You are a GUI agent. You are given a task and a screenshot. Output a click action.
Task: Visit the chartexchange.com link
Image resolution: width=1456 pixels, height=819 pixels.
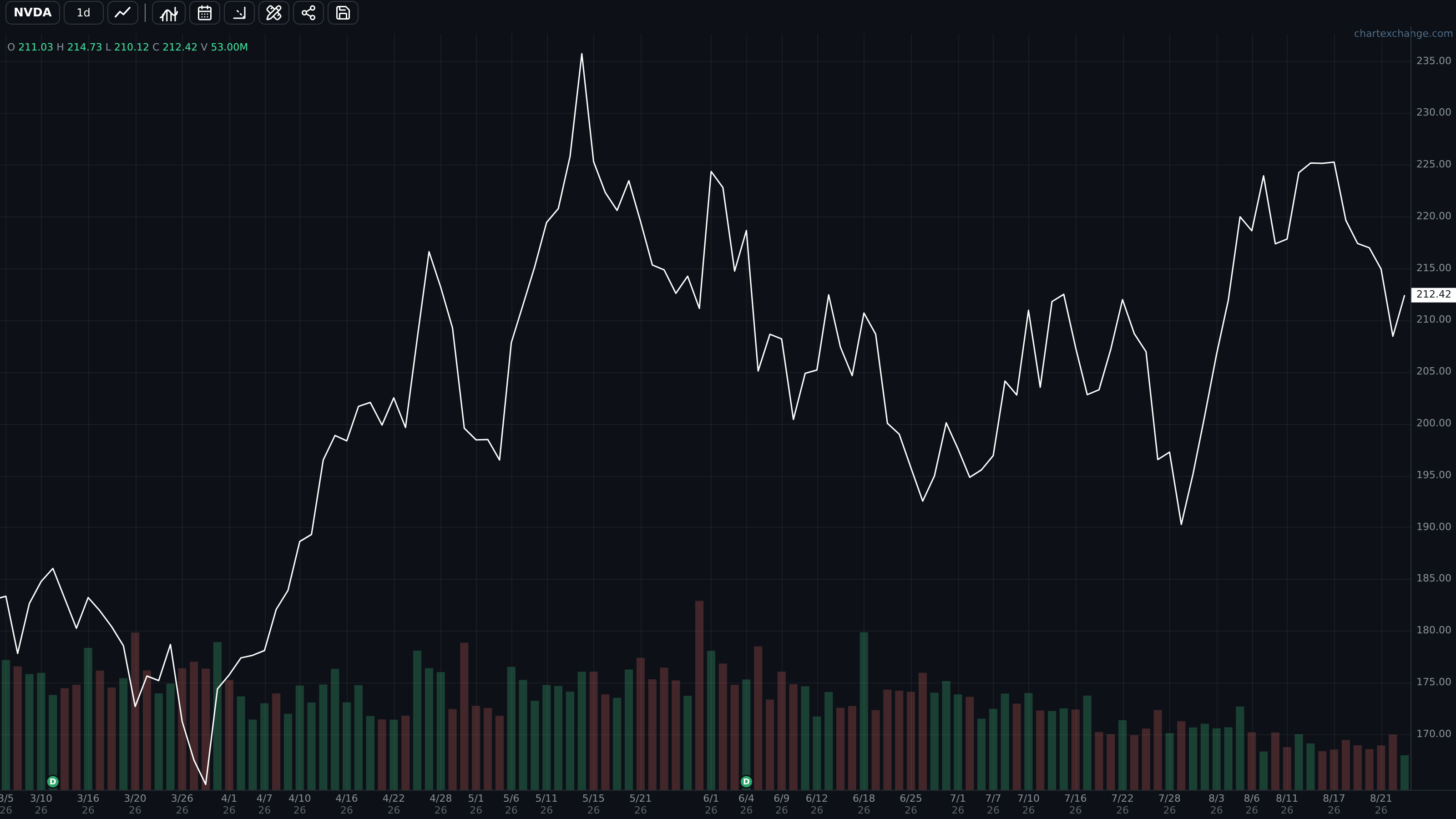click(x=1403, y=33)
